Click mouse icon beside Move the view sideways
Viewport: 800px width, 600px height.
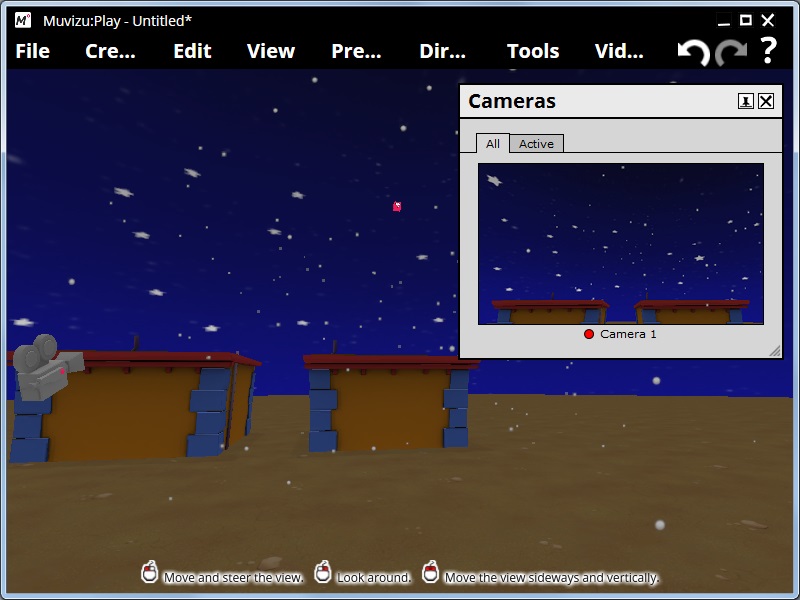tap(431, 572)
